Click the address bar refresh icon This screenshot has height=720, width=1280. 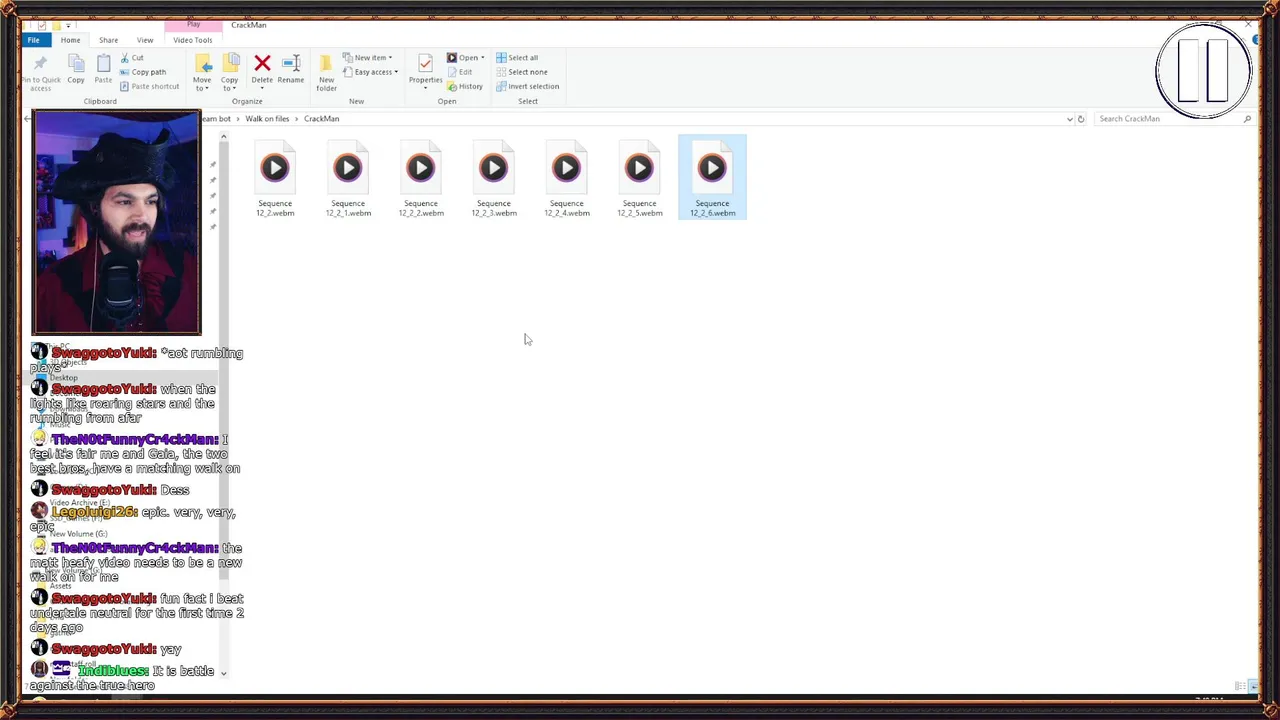pyautogui.click(x=1080, y=119)
